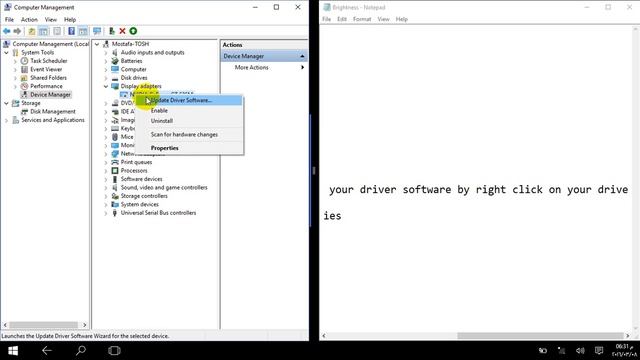The height and width of the screenshot is (360, 640).
Task: Click the volume speaker tray icon
Action: pos(580,351)
